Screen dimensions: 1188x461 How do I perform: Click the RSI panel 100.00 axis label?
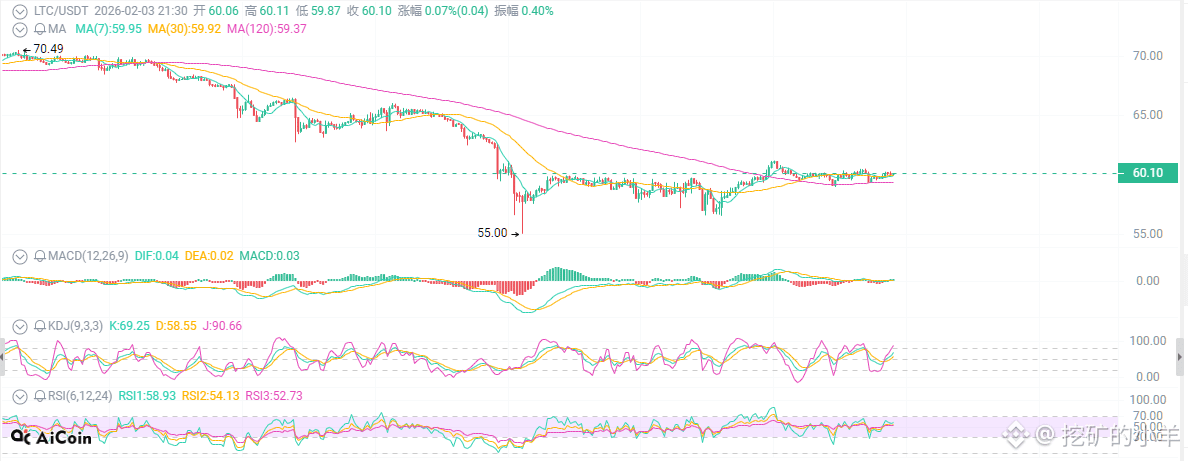[1147, 400]
